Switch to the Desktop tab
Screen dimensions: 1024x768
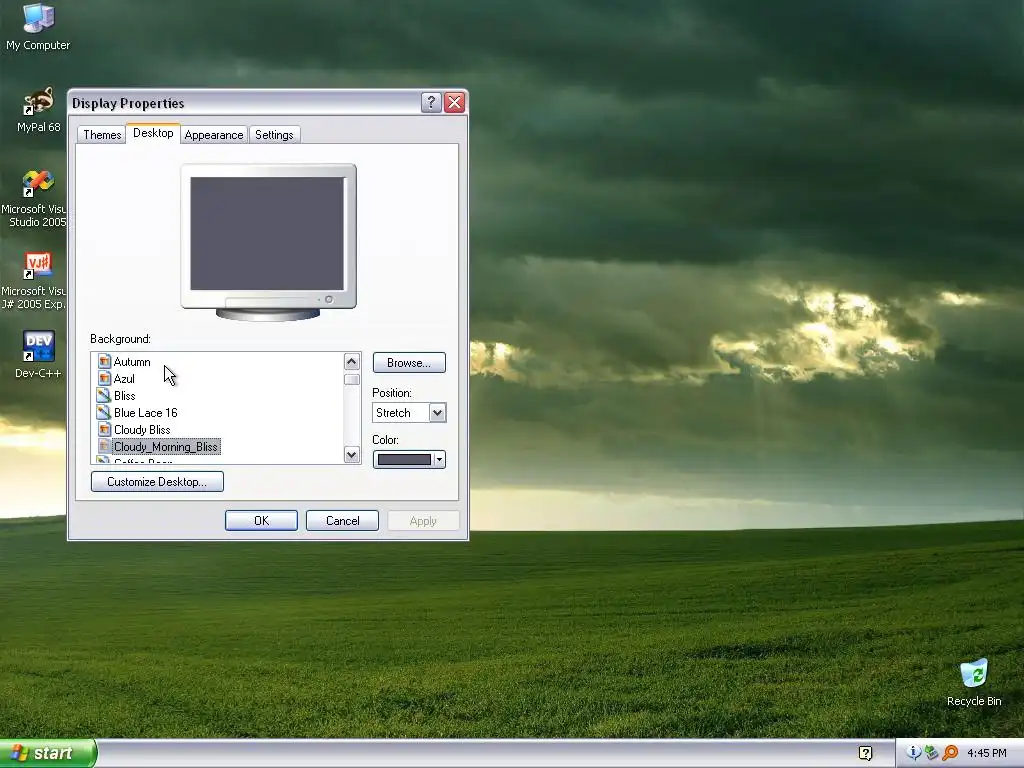tap(153, 133)
